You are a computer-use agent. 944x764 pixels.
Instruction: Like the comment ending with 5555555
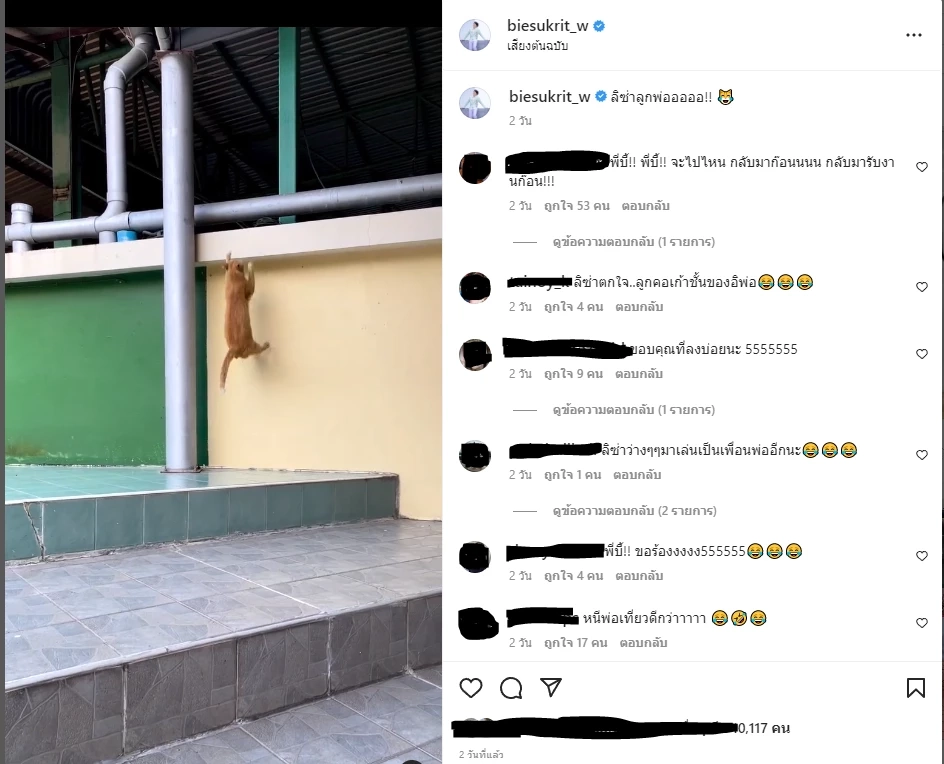tap(922, 354)
